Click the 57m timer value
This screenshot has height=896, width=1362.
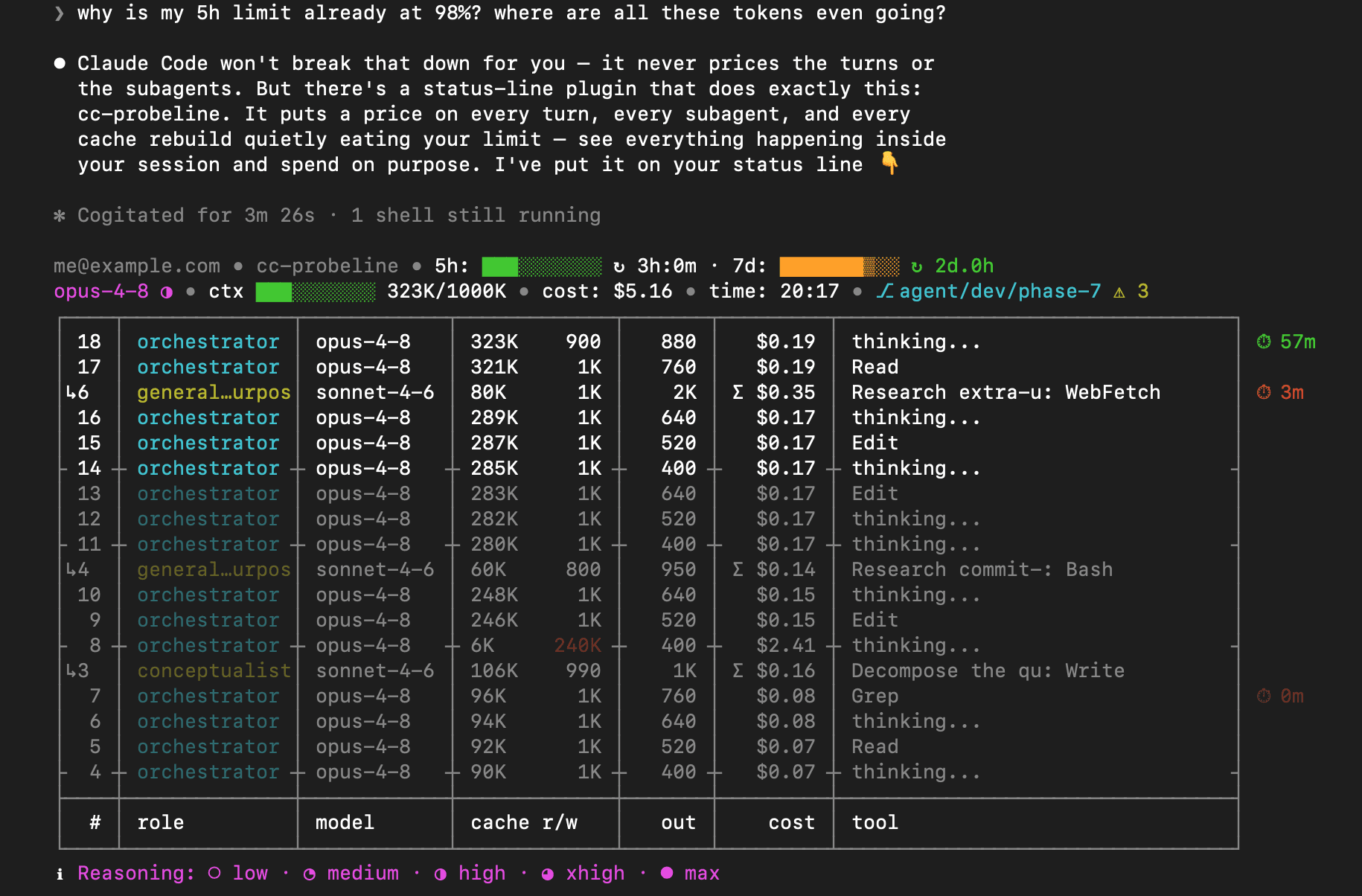[1298, 342]
